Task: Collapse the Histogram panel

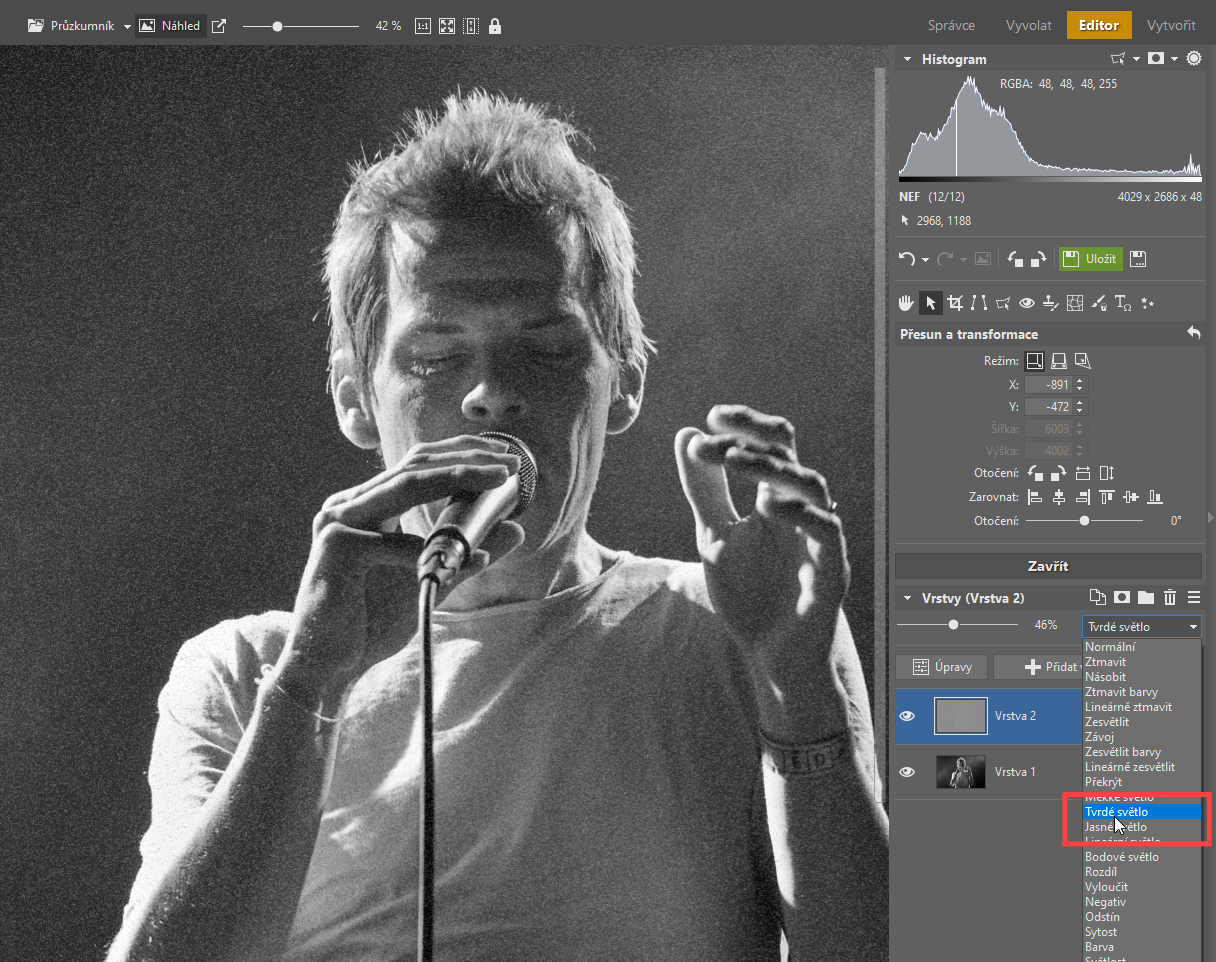Action: tap(908, 59)
